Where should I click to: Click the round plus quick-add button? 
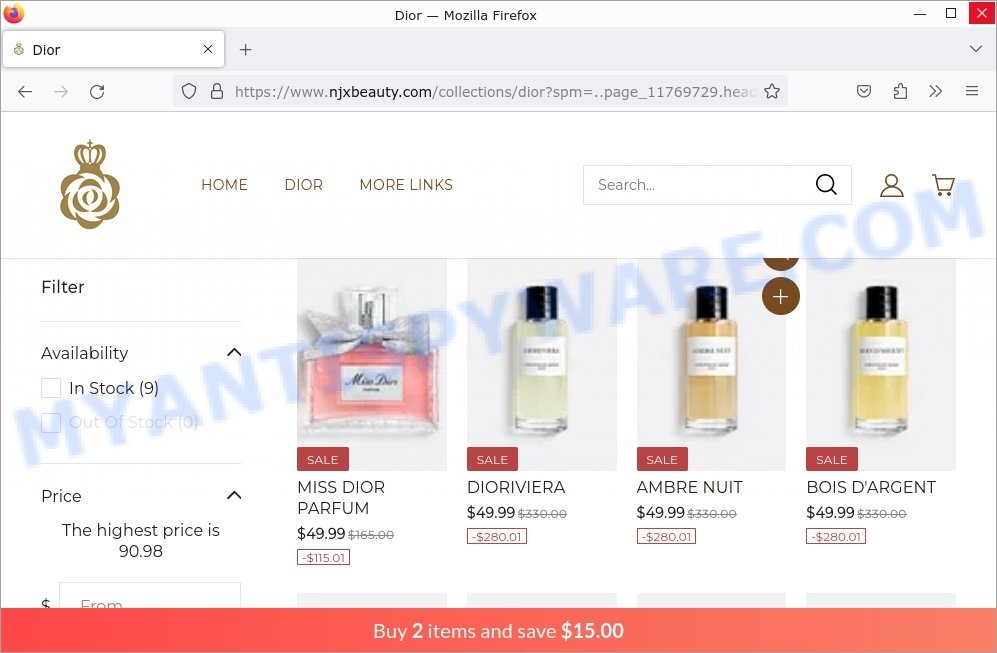780,296
